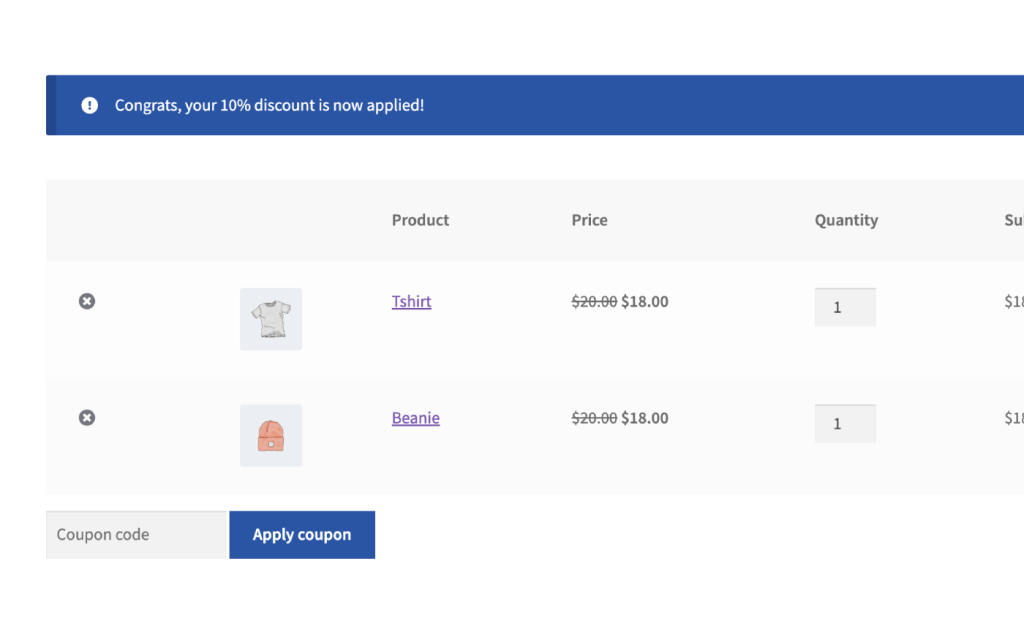The height and width of the screenshot is (629, 1024).
Task: Select the Product column header
Action: pyautogui.click(x=420, y=220)
